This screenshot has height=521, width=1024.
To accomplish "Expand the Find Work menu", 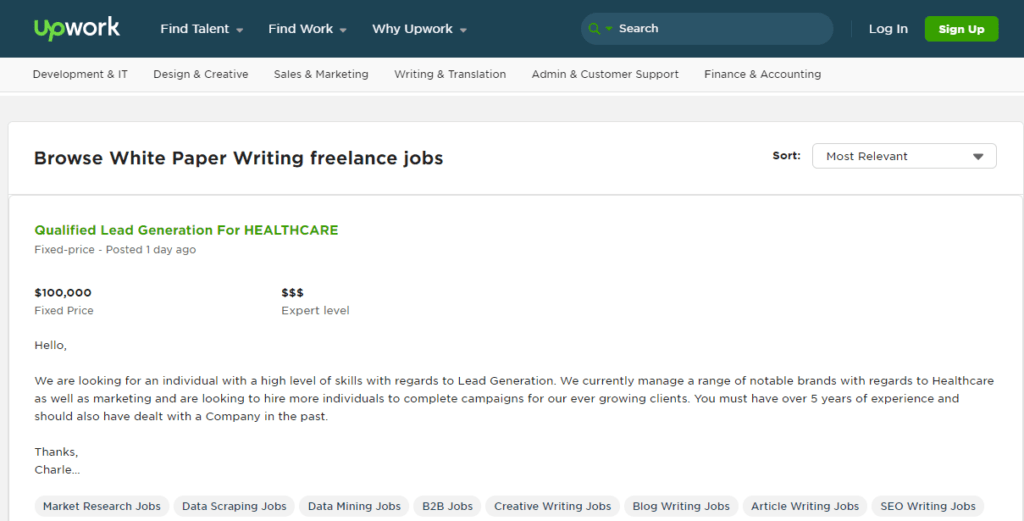I will [308, 29].
